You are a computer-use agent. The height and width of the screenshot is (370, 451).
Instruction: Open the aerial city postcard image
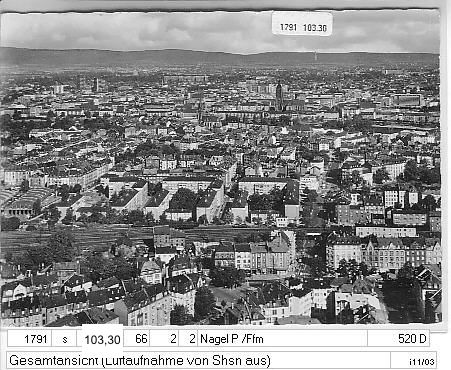coord(220,167)
